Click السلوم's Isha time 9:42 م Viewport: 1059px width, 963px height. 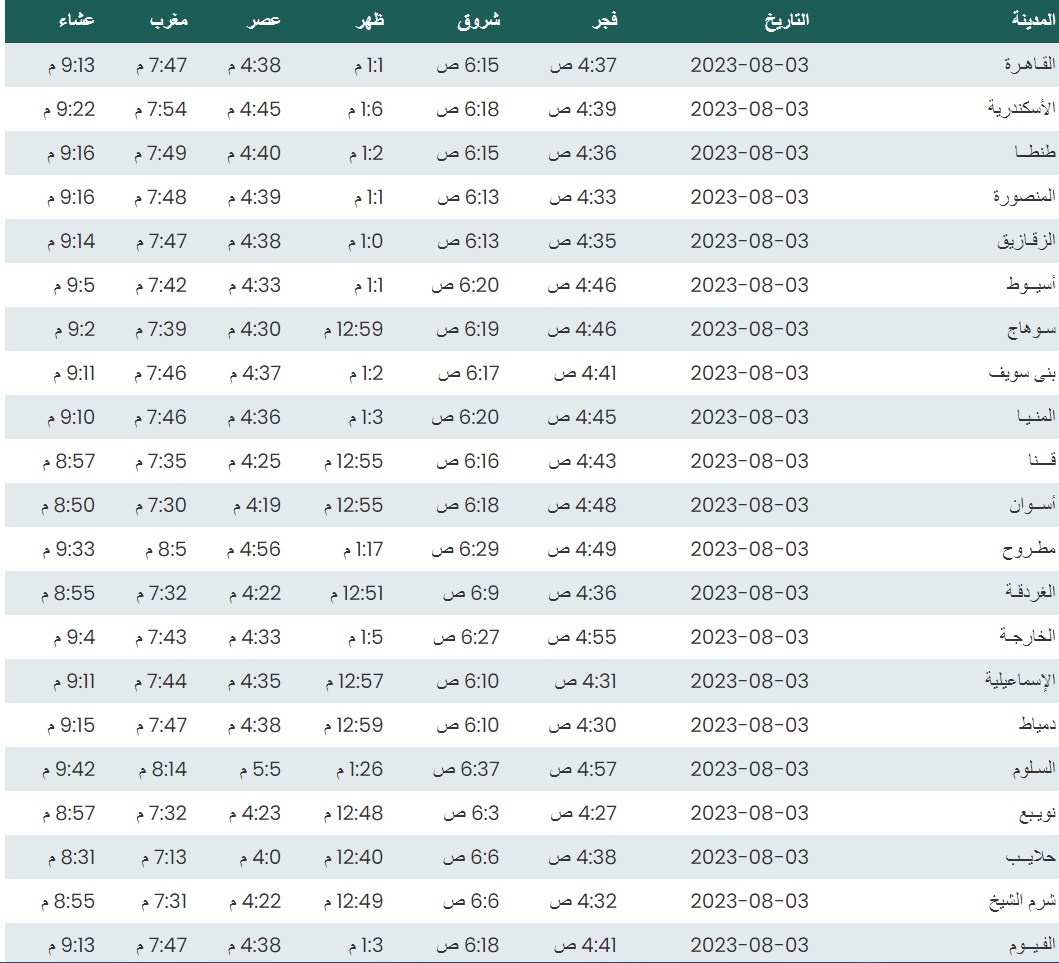click(x=69, y=769)
